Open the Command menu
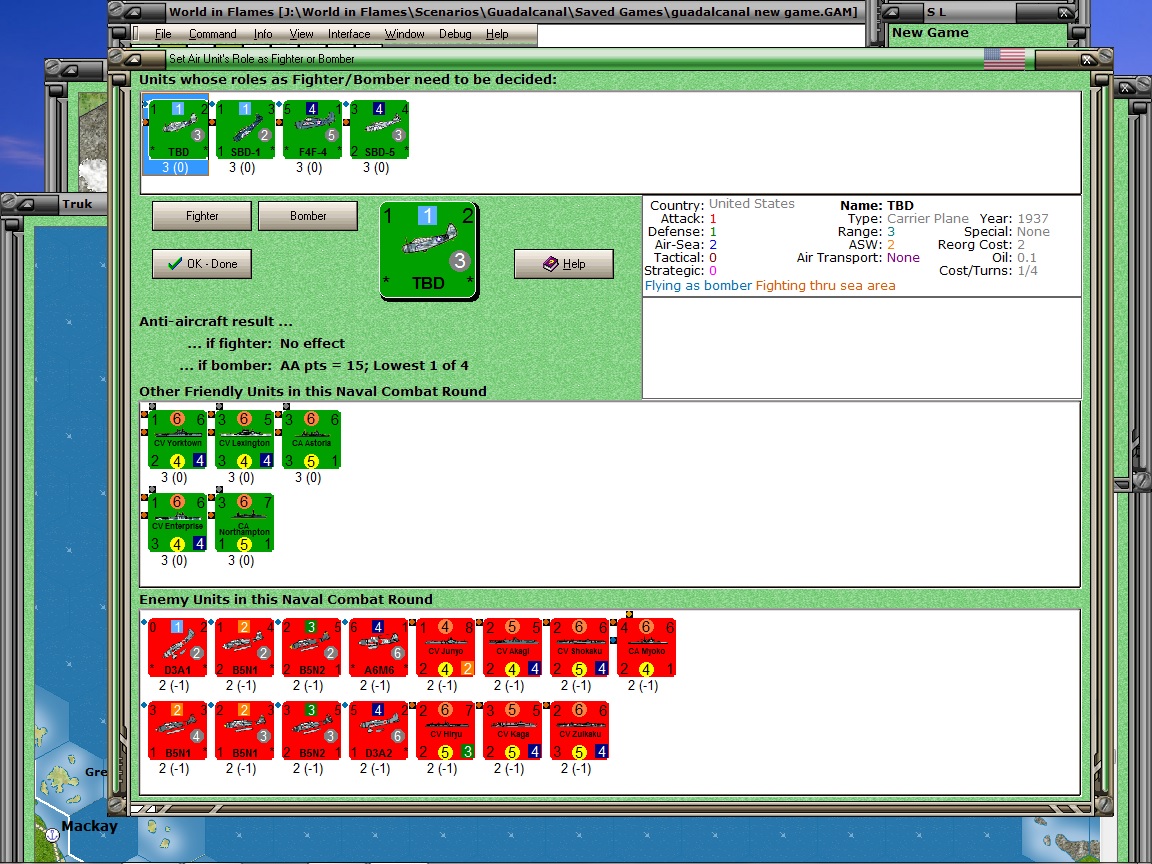 tap(212, 34)
